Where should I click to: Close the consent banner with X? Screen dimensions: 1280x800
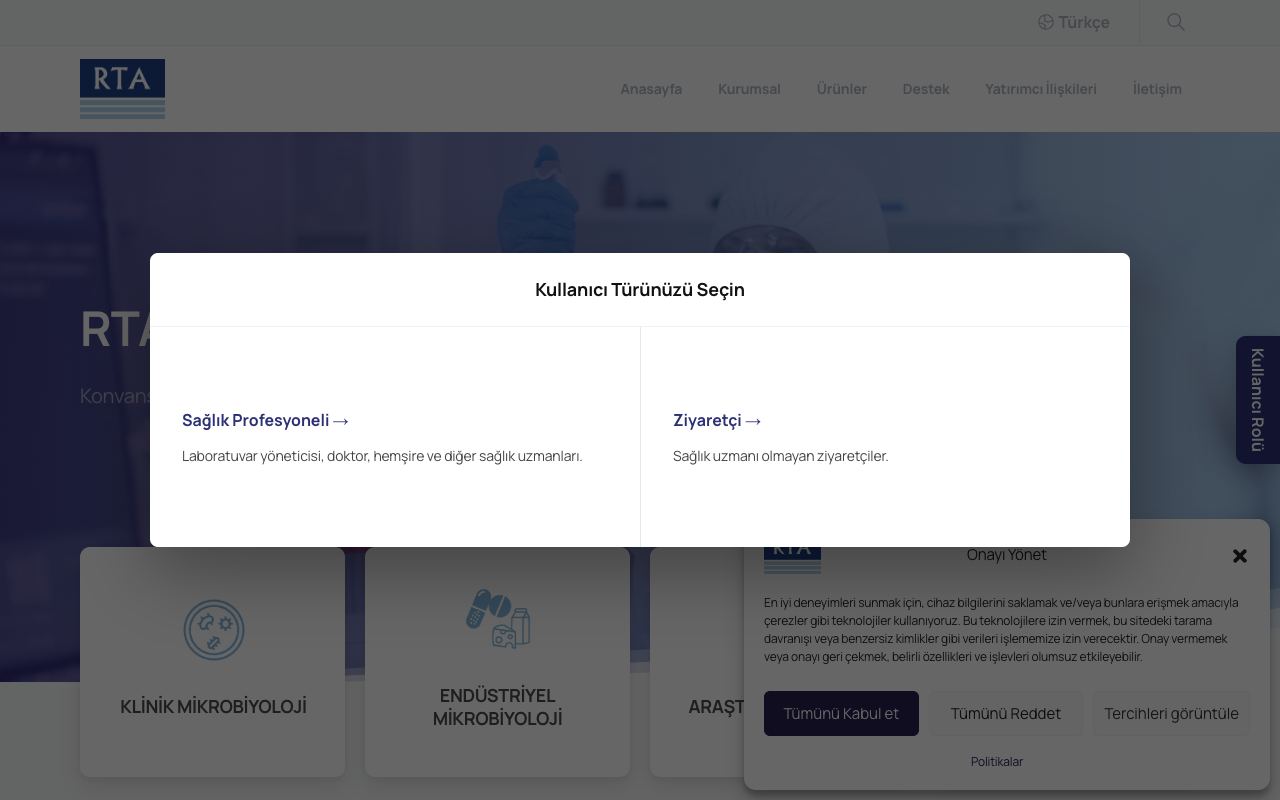coord(1240,556)
